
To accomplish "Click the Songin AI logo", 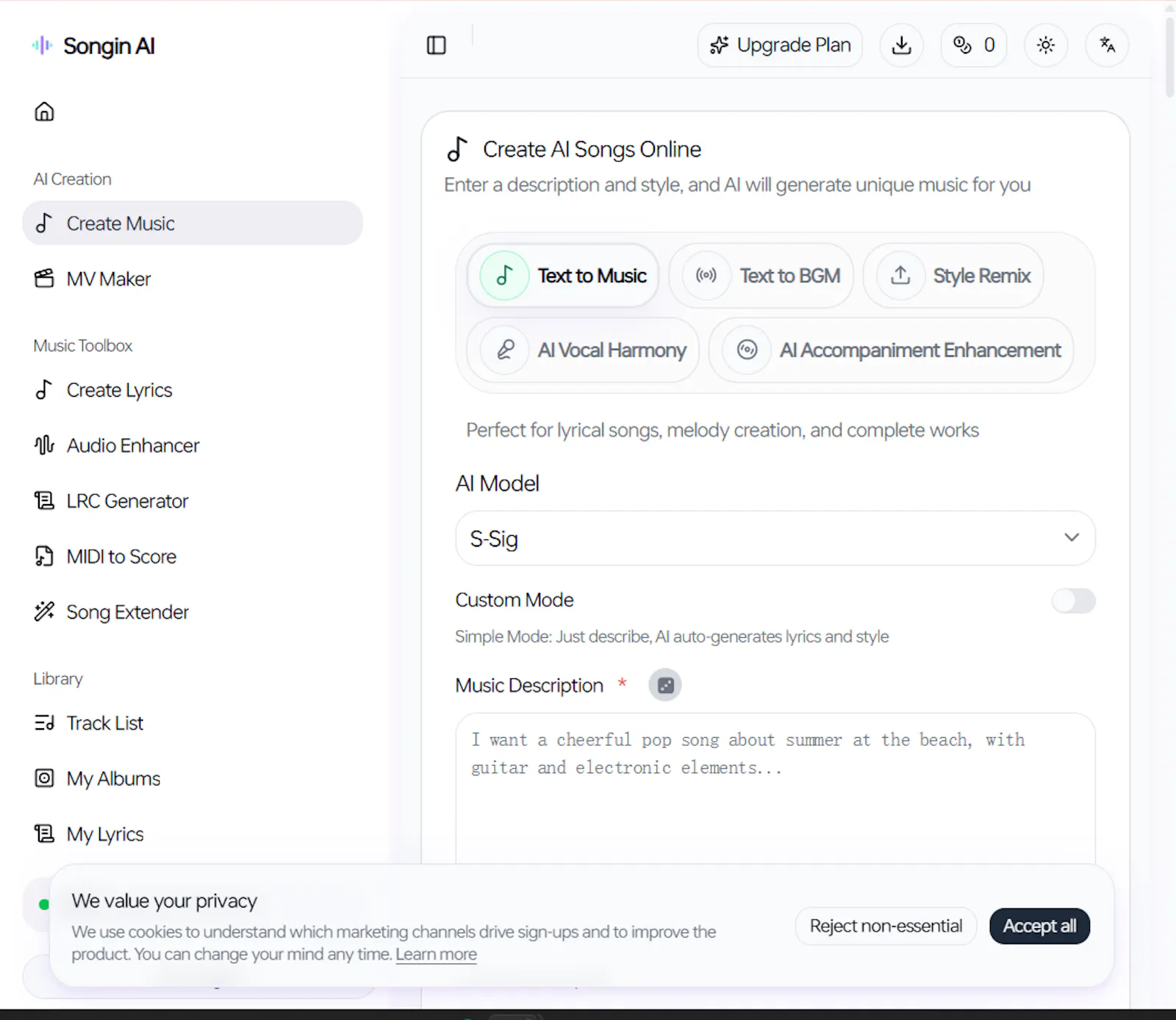I will point(93,46).
